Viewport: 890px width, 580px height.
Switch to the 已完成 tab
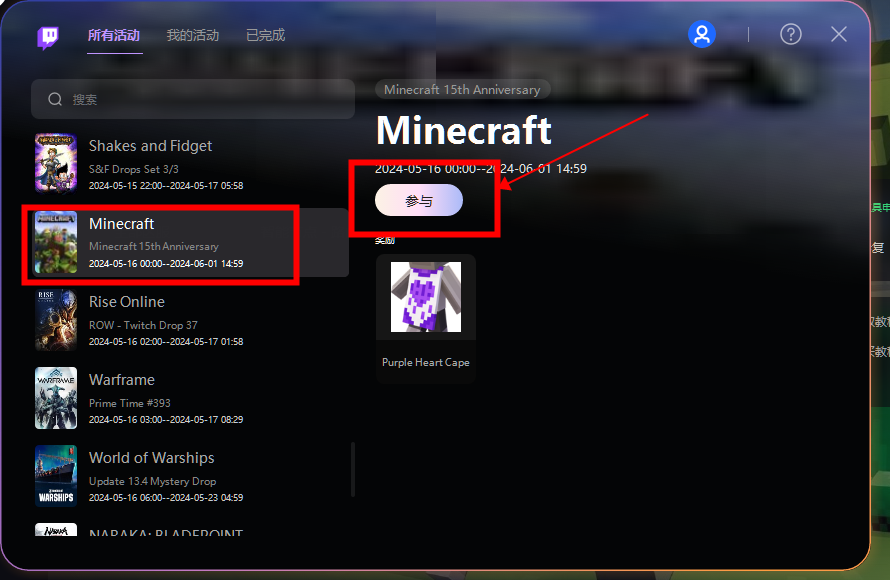coord(266,35)
